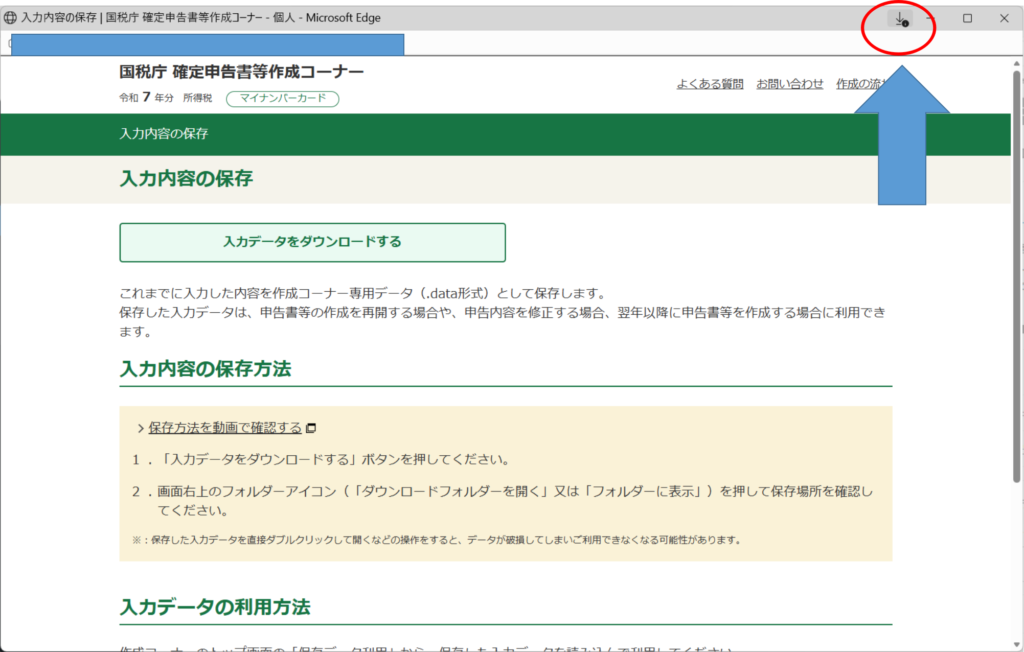Open the 保存方法を動画で確認する link

tap(225, 428)
